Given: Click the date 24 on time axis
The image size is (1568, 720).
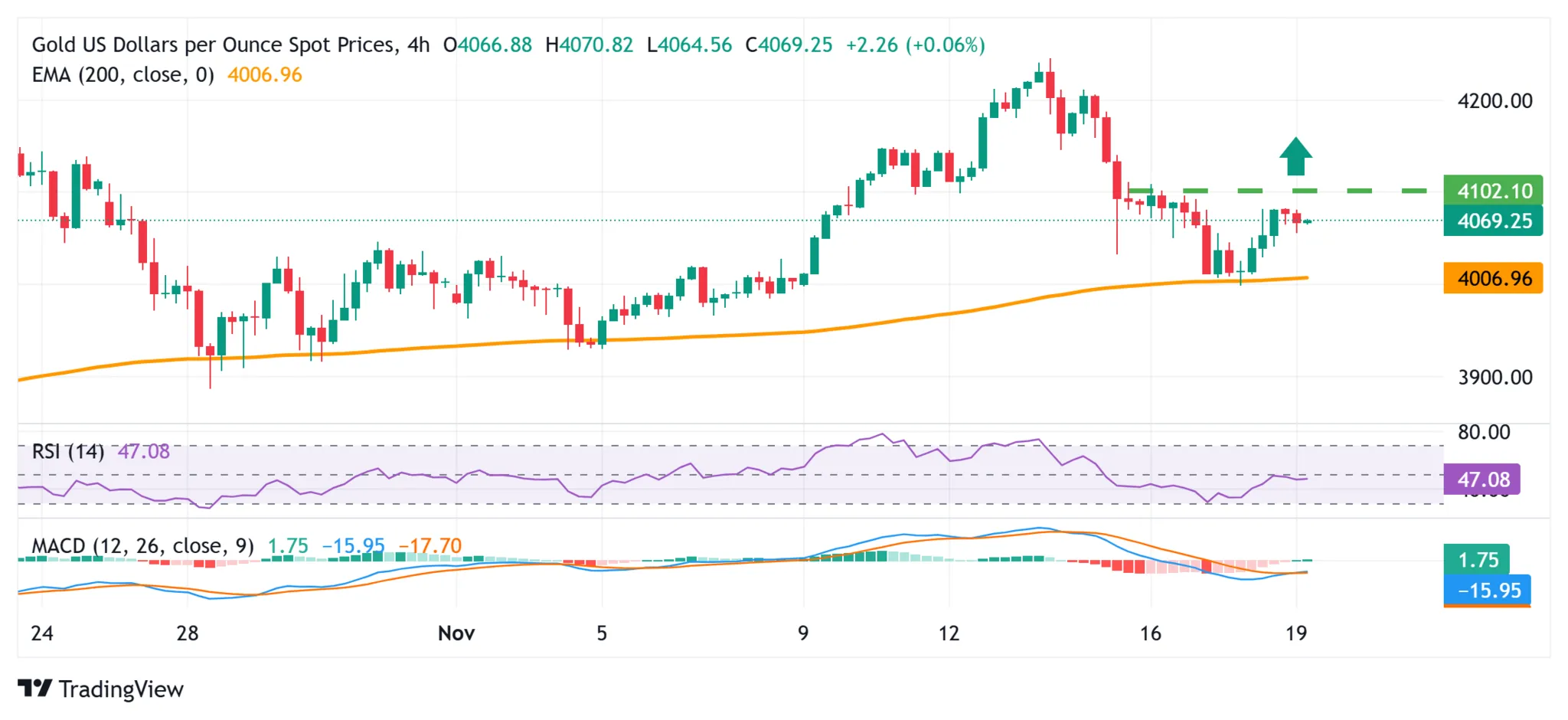Looking at the screenshot, I should tap(42, 633).
